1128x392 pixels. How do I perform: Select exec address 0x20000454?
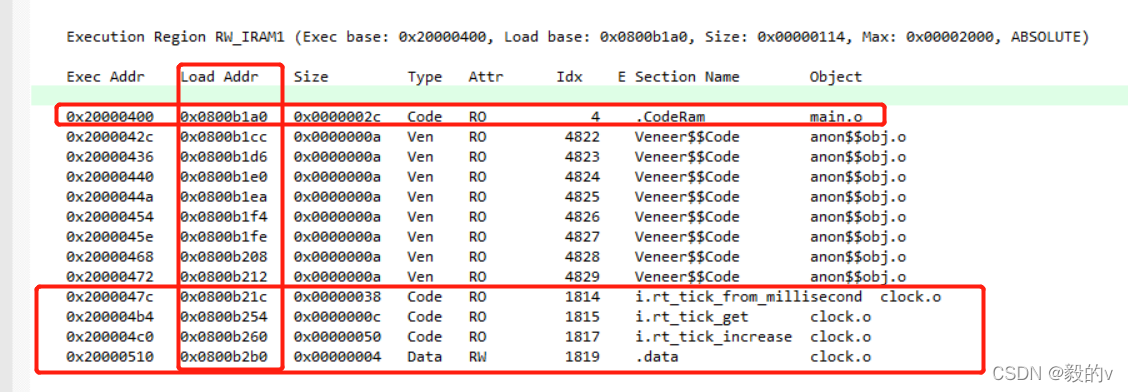pyautogui.click(x=111, y=216)
